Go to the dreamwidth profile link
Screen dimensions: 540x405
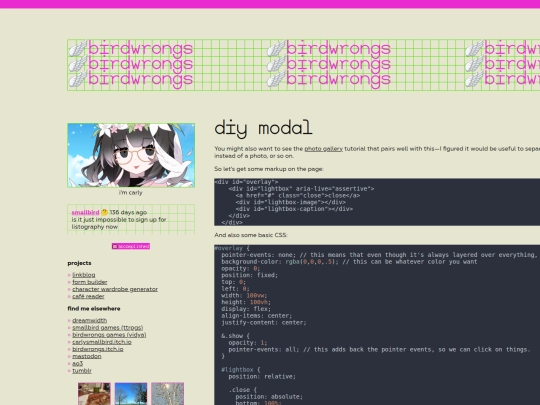tap(90, 320)
